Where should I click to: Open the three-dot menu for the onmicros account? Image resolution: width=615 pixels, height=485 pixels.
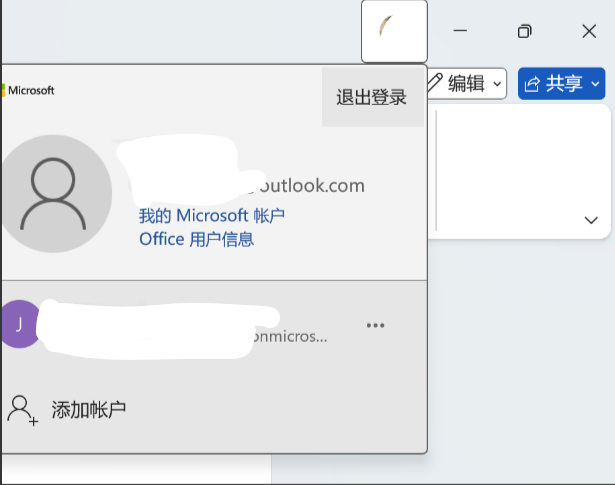click(375, 325)
